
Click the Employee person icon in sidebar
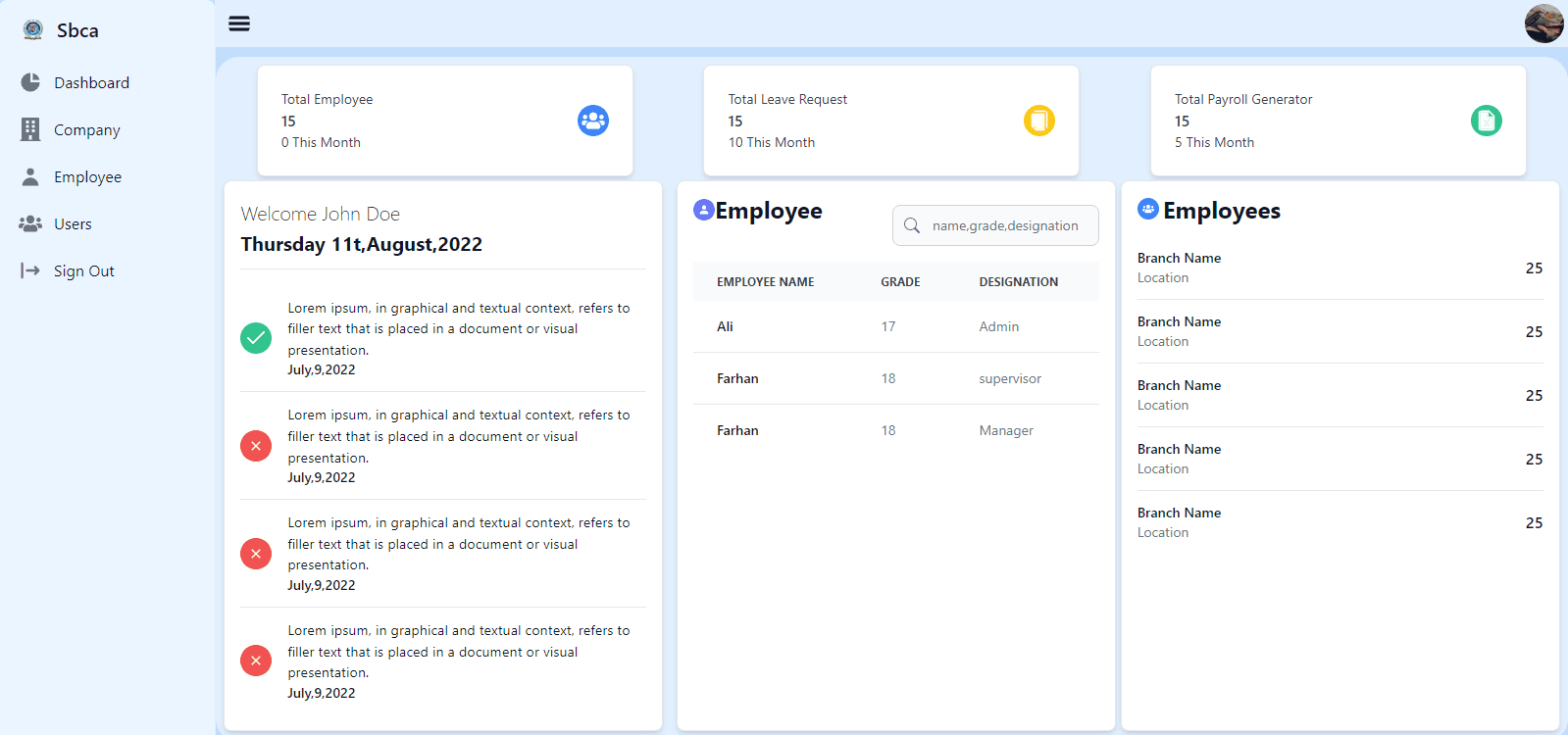[x=30, y=176]
